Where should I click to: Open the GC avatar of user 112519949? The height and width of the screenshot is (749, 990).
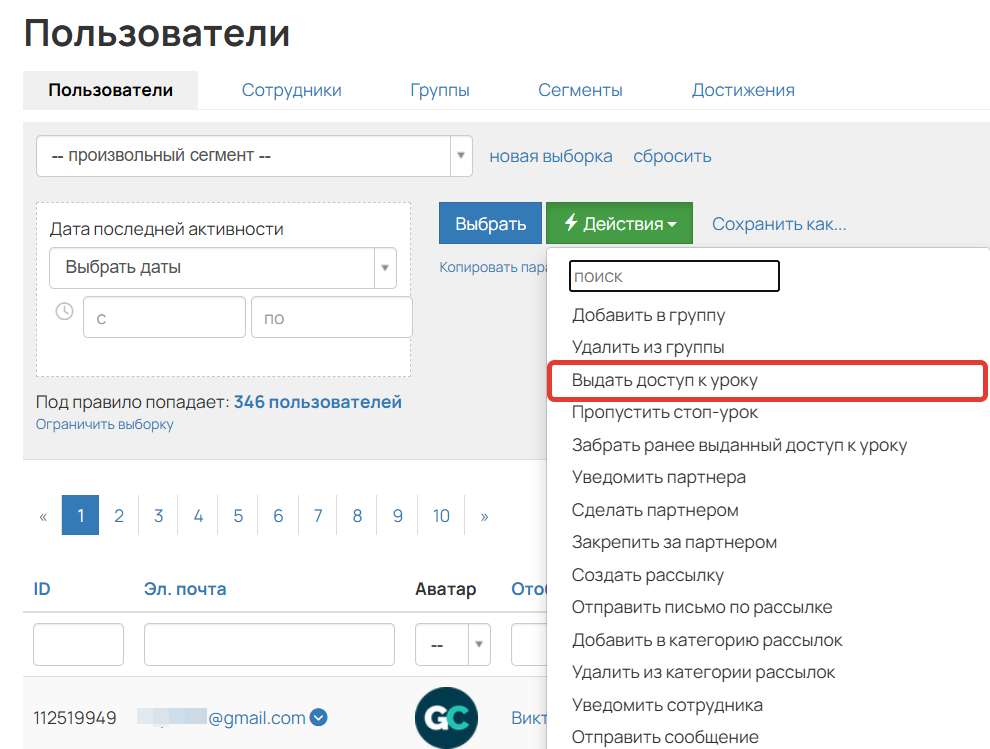[x=446, y=718]
